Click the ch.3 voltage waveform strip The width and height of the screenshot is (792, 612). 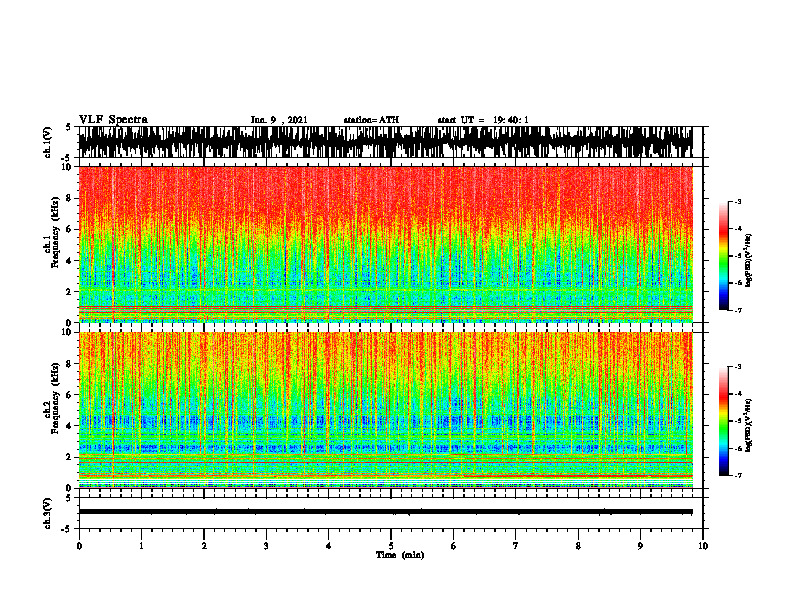[386, 512]
